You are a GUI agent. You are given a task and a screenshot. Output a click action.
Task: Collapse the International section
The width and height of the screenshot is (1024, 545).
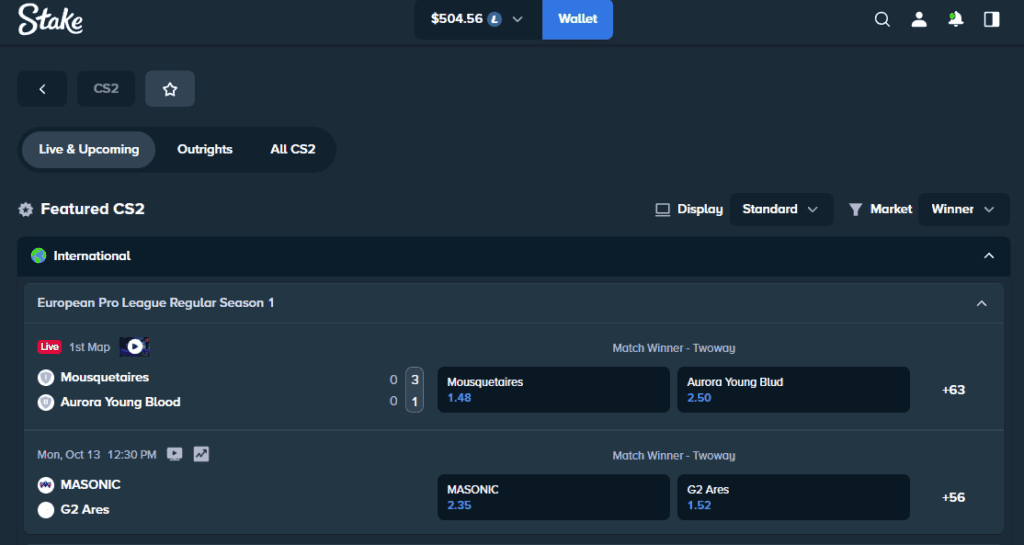pyautogui.click(x=989, y=256)
